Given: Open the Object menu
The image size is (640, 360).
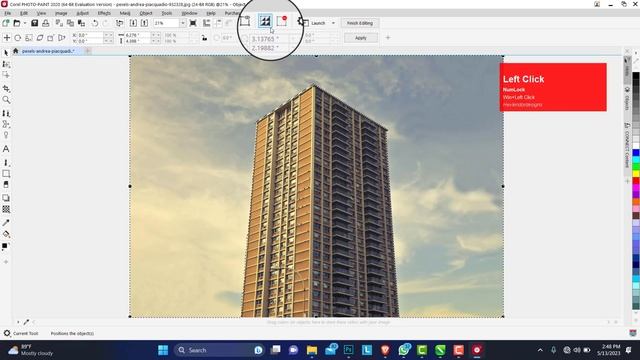Looking at the screenshot, I should pos(146,13).
